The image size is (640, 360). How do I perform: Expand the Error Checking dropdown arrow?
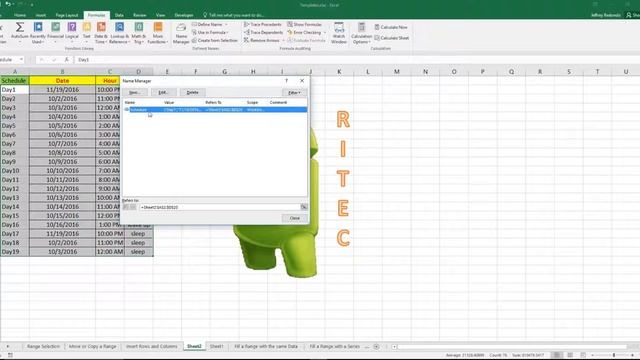[x=324, y=32]
